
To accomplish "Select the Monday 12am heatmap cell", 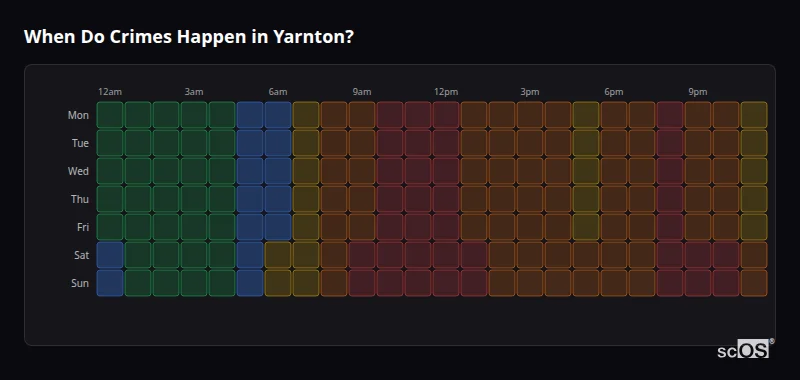I will 110,115.
